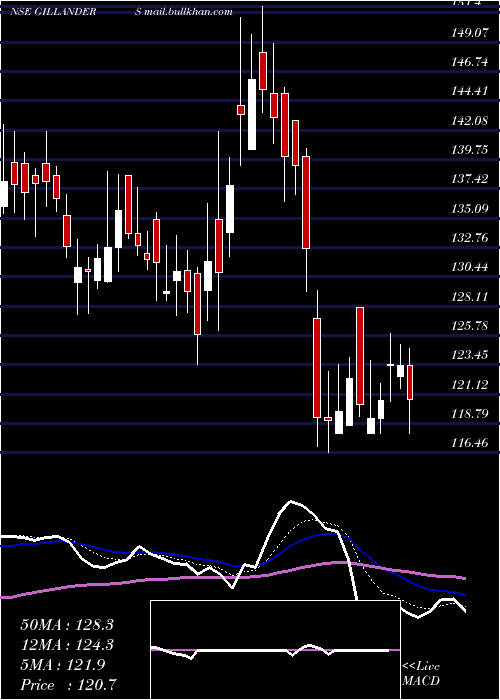Click the 139.75 price axis label
The image size is (500, 700).
pyautogui.click(x=470, y=150)
